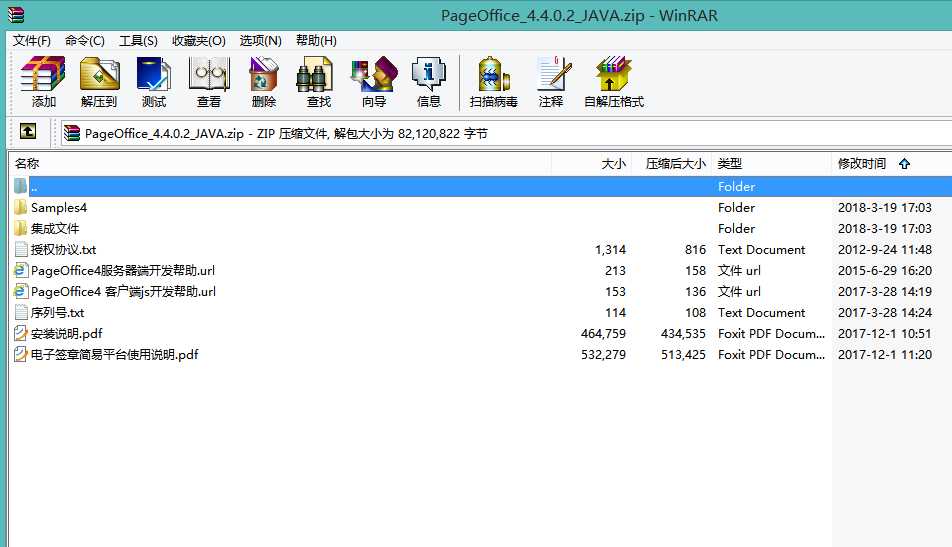Click the Info (信息) toolbar icon
The height and width of the screenshot is (547, 952).
[x=429, y=74]
